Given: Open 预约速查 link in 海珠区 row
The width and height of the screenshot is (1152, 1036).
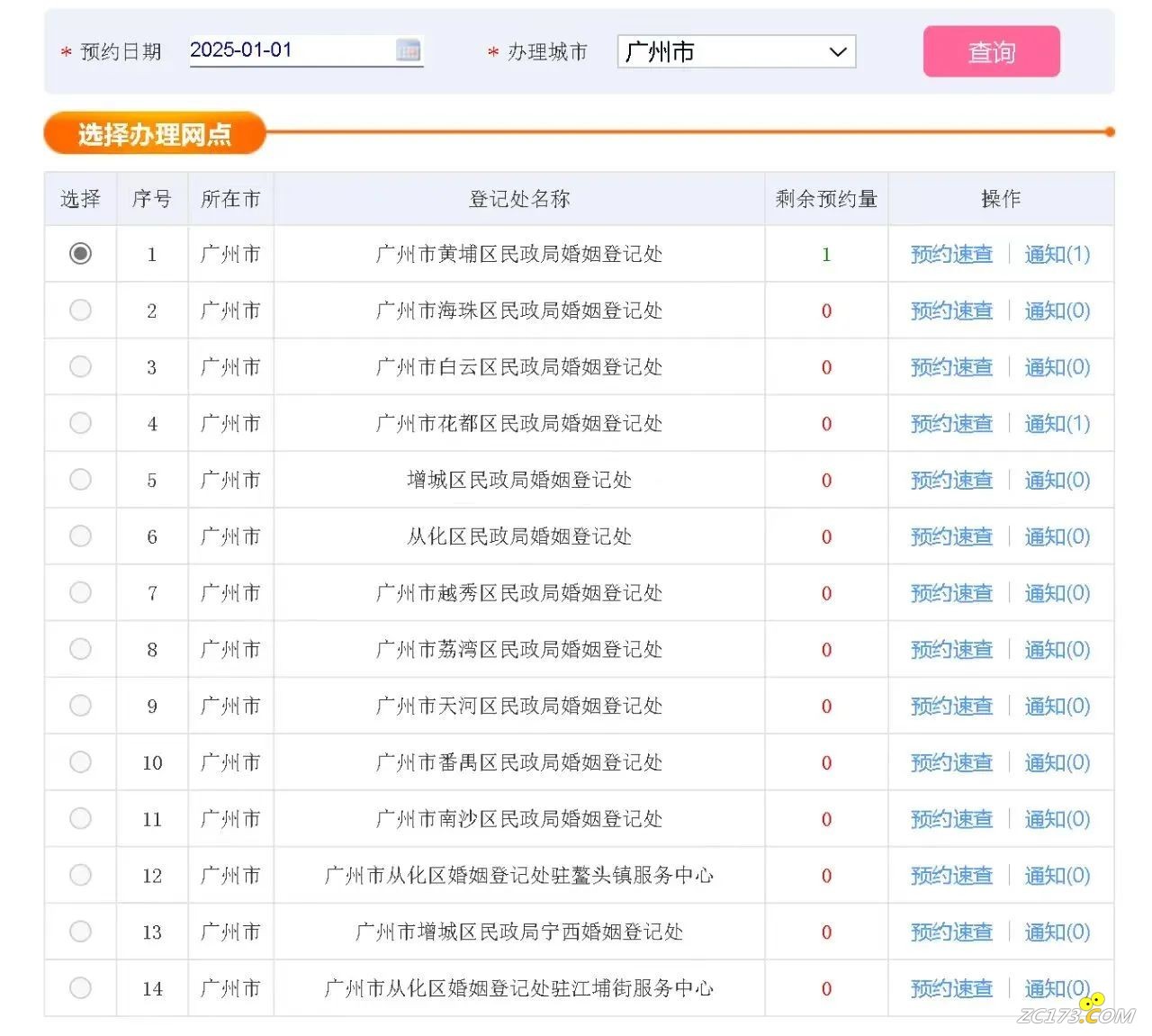Looking at the screenshot, I should [x=951, y=311].
